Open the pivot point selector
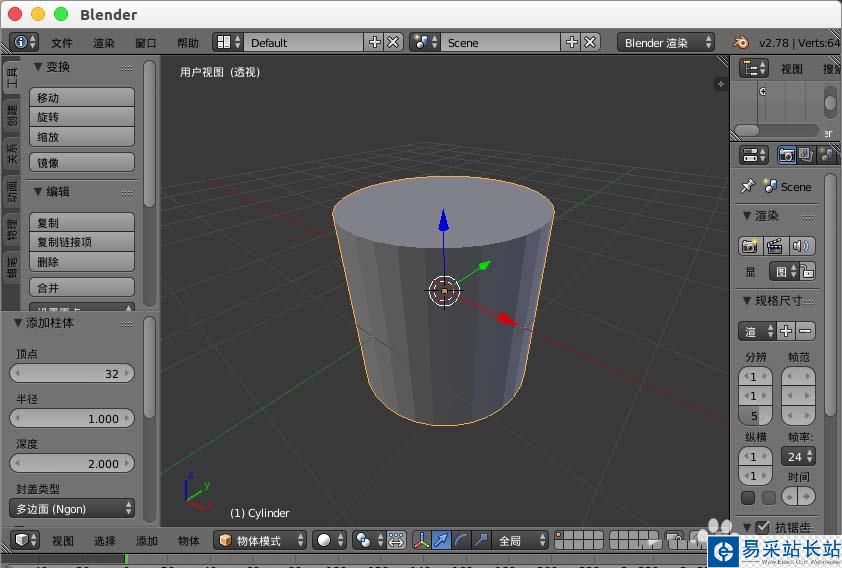Screen dimensions: 842x568 click(x=368, y=540)
